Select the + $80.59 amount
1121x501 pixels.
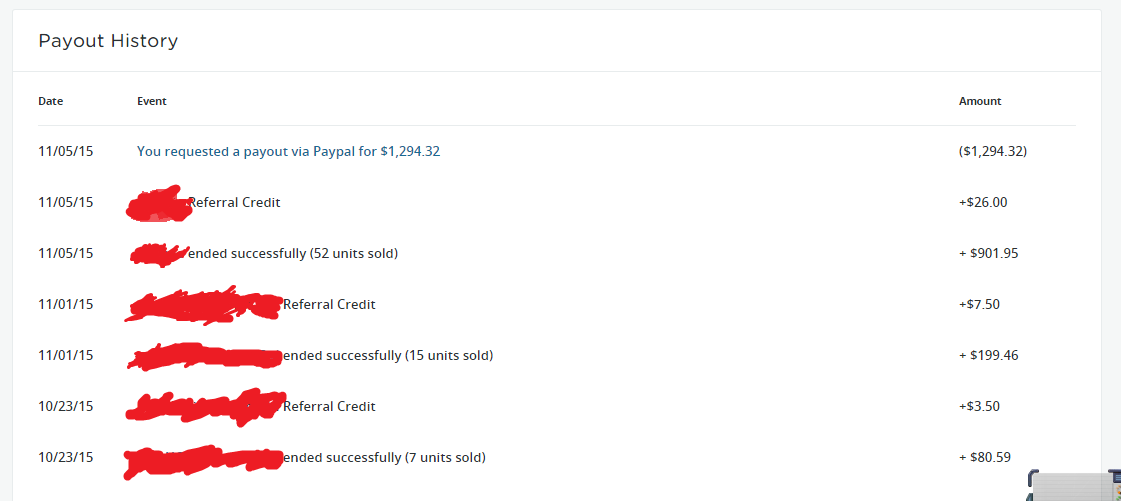984,458
